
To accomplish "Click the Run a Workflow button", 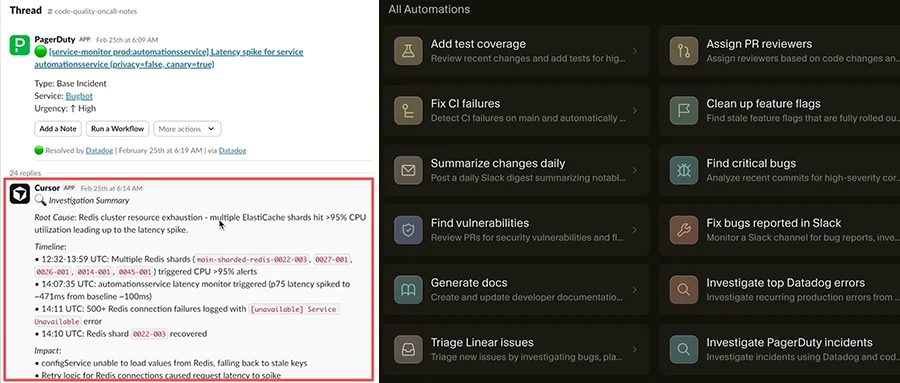I will coord(118,129).
